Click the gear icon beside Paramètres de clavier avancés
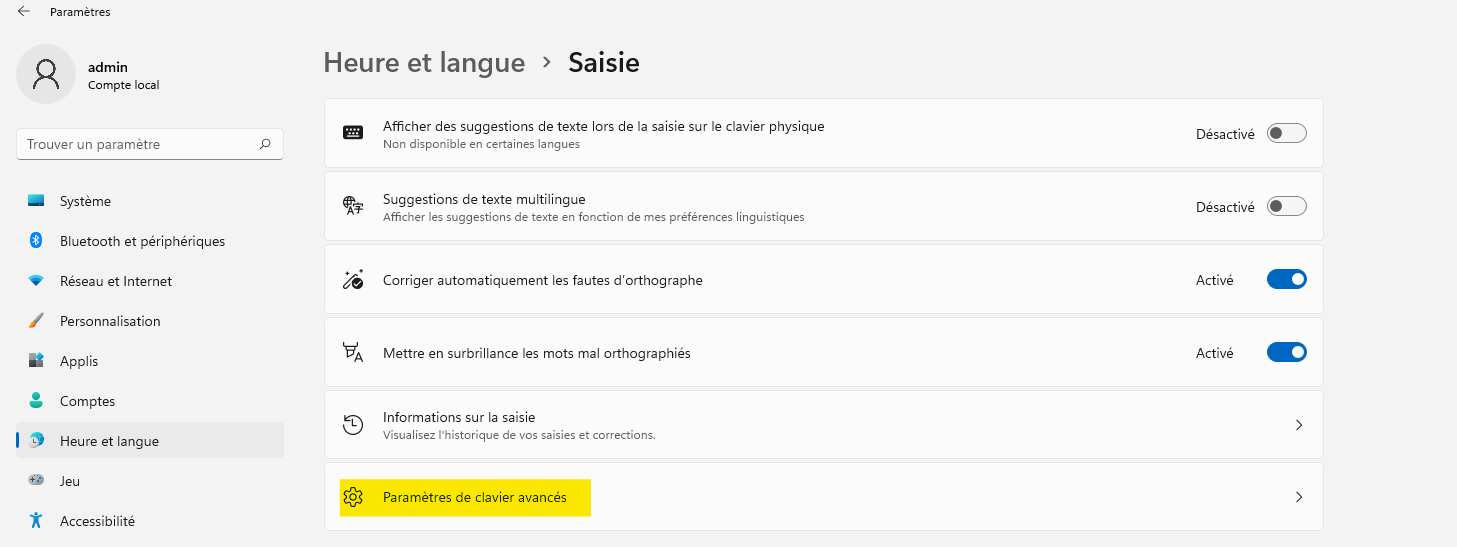 (352, 497)
